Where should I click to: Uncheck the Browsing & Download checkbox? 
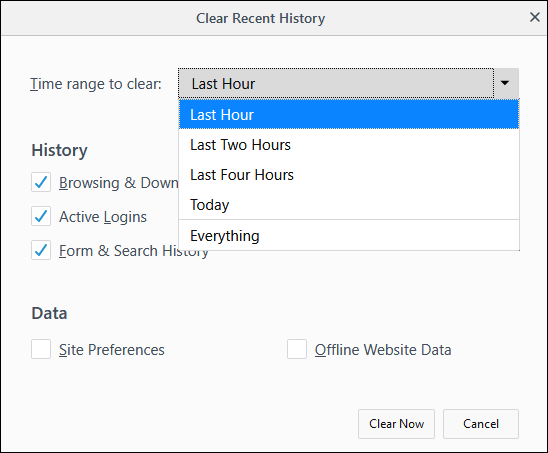[41, 182]
